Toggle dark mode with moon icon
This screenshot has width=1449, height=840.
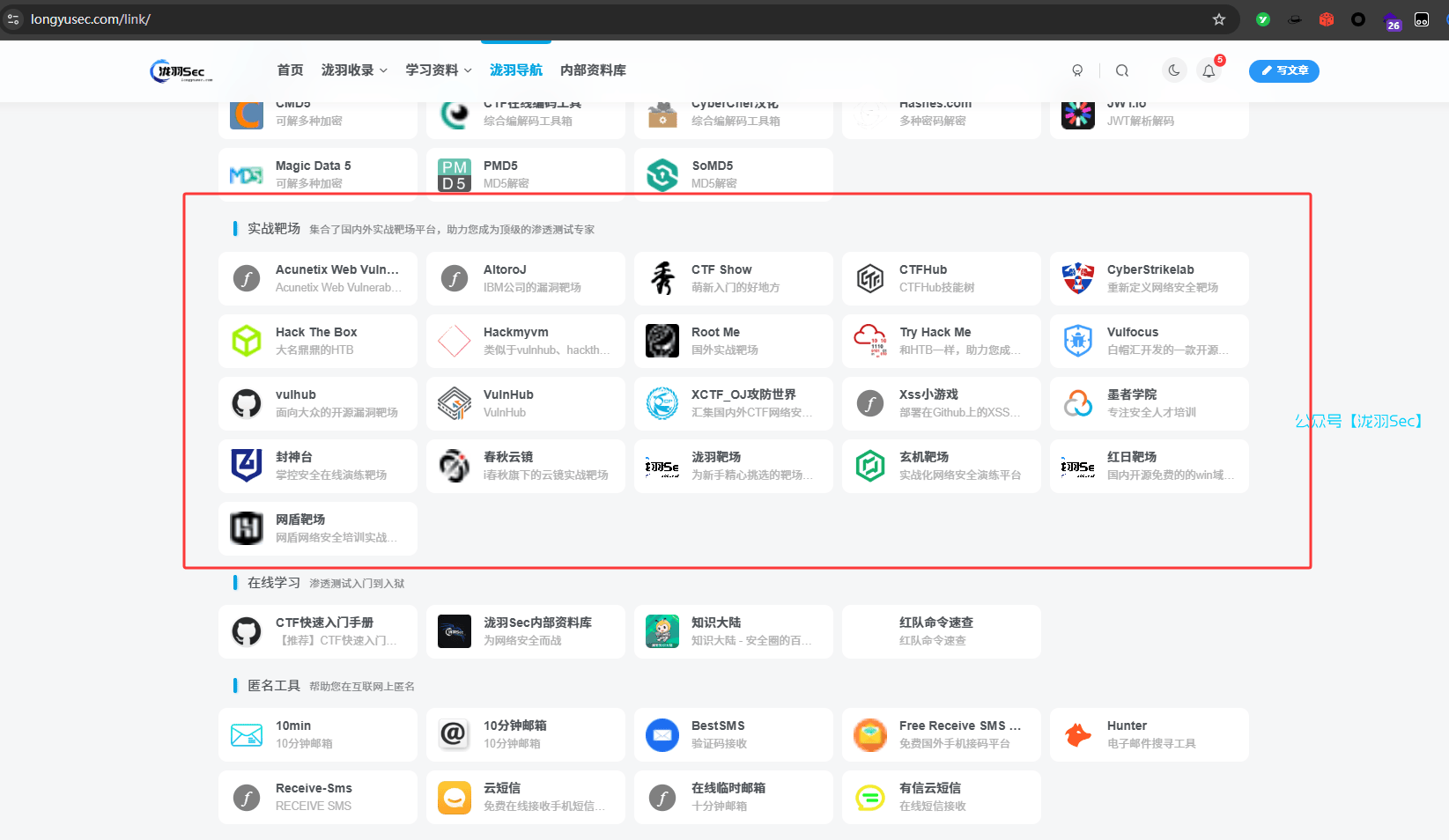pos(1174,70)
